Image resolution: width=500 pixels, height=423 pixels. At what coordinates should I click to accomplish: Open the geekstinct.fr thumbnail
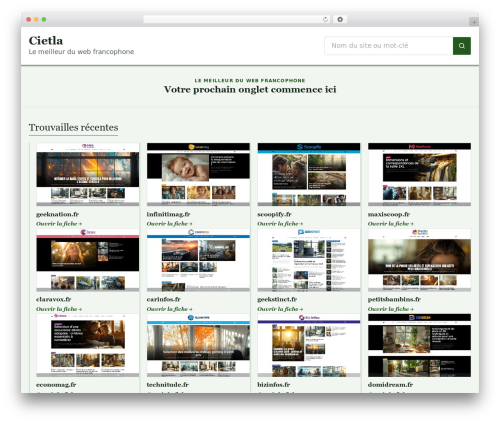pos(309,260)
